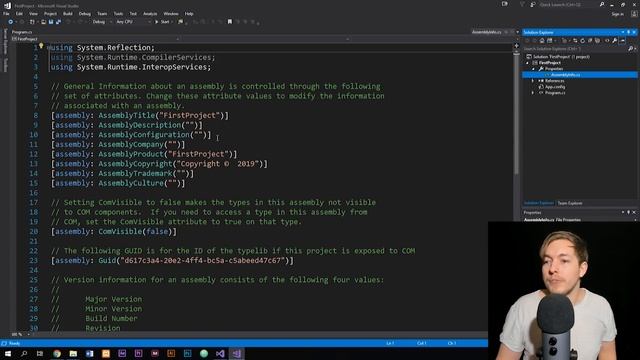Open the Any CPU platform dropdown
The width and height of the screenshot is (640, 360).
coord(133,22)
